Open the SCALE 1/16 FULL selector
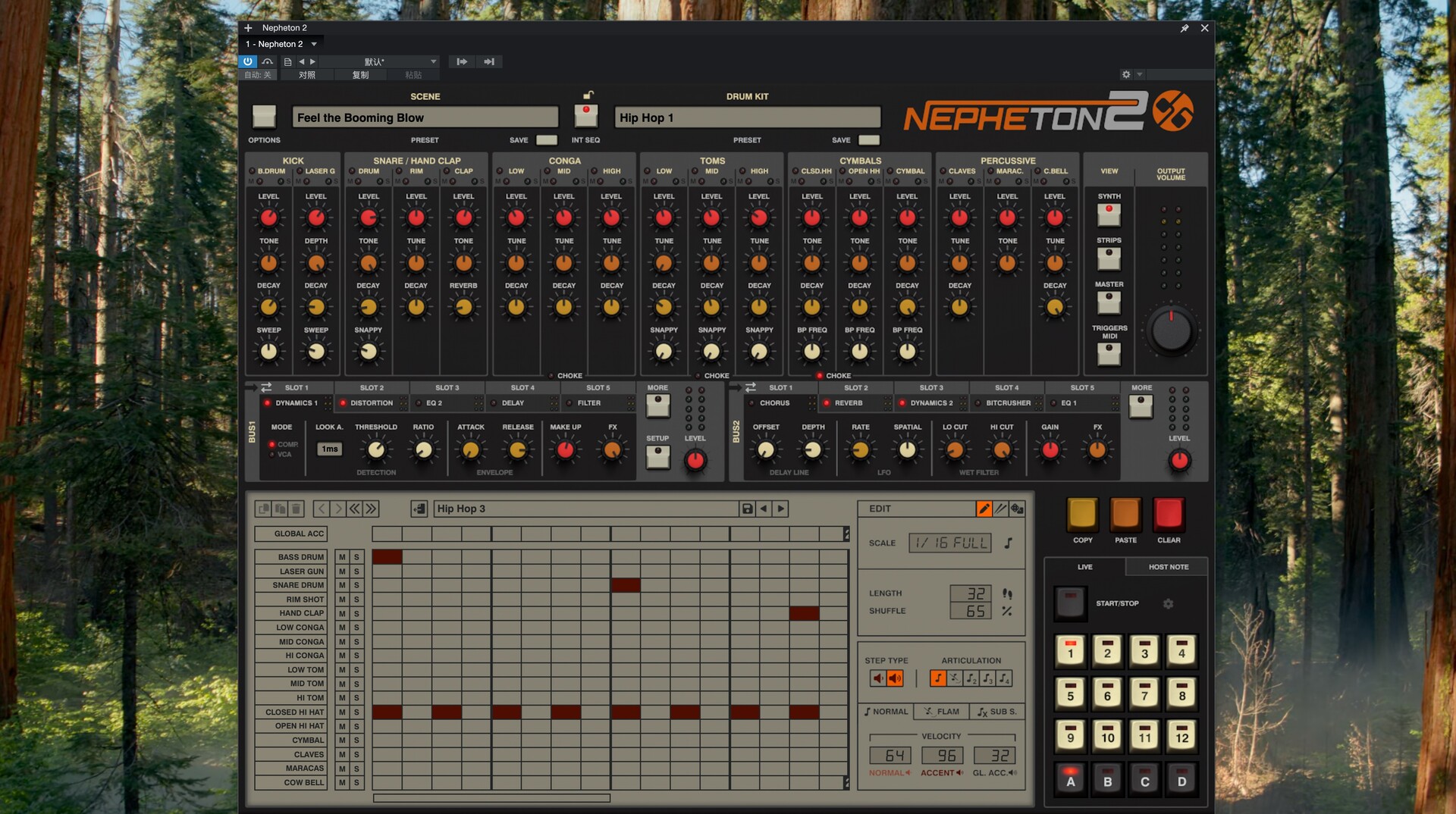Image resolution: width=1456 pixels, height=814 pixels. 950,543
